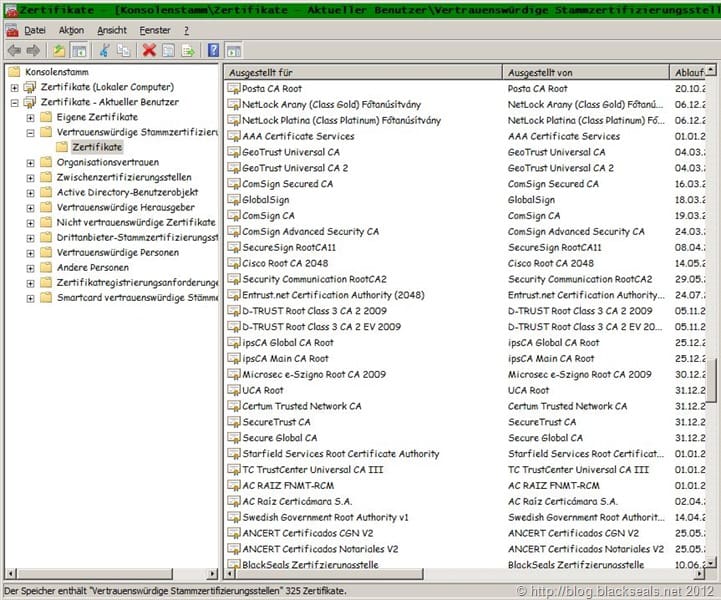Select Microsec e-Szigno Root CA 2009
This screenshot has height=600, width=721.
click(314, 374)
